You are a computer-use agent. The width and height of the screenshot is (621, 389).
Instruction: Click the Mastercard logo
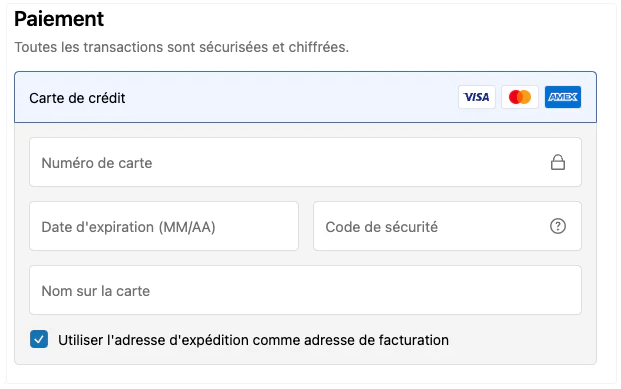point(520,97)
